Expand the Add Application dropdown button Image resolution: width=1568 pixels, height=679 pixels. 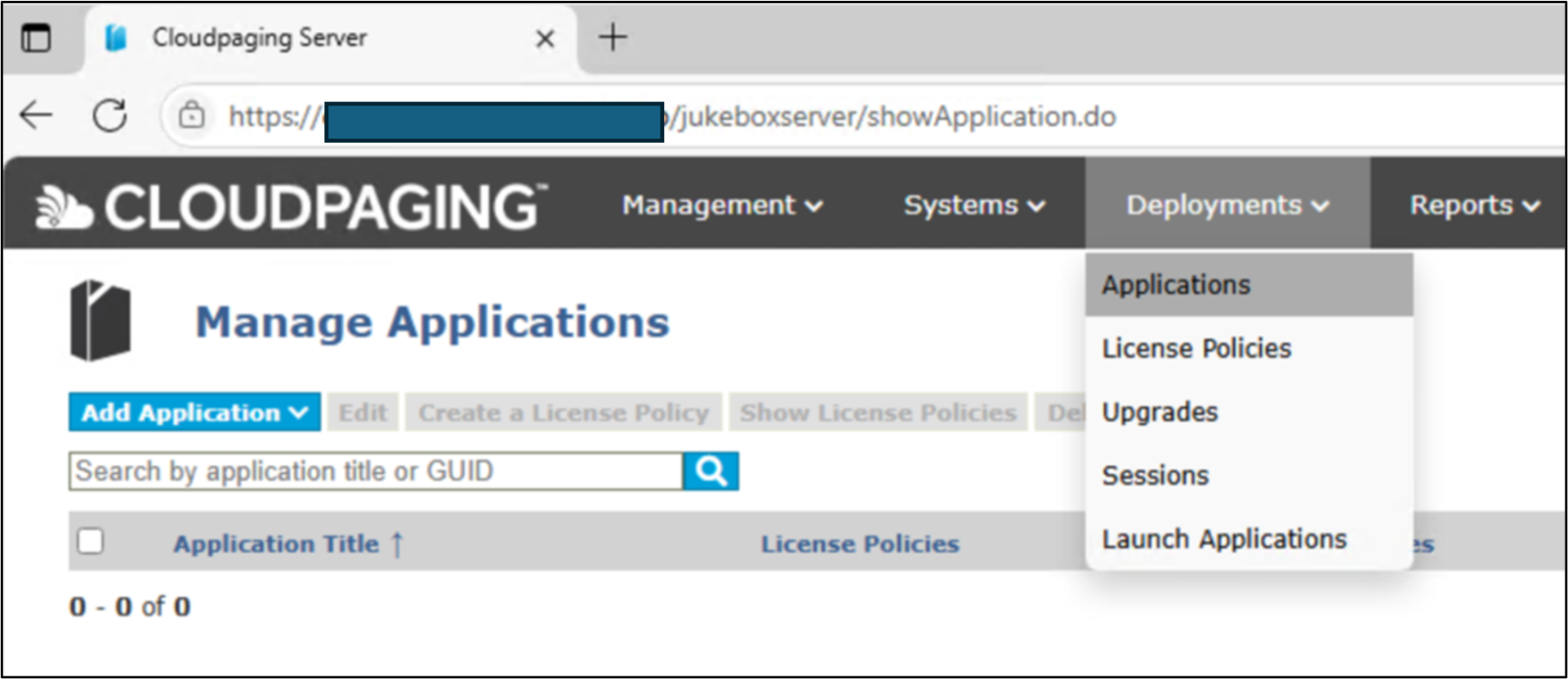(194, 413)
